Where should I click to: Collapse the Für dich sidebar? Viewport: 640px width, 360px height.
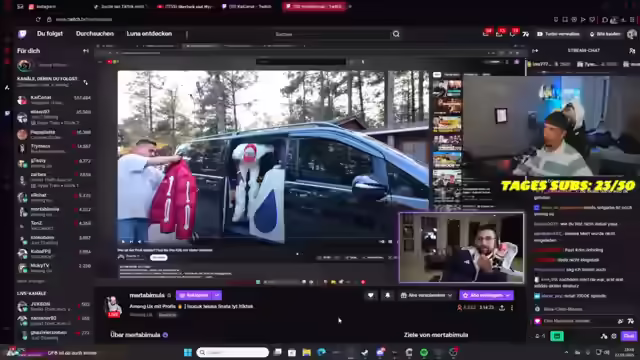coord(86,51)
